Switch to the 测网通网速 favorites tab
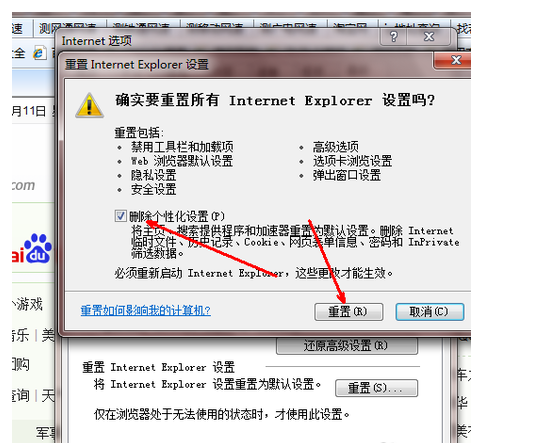Viewport: 551px width, 443px height. coord(70,26)
